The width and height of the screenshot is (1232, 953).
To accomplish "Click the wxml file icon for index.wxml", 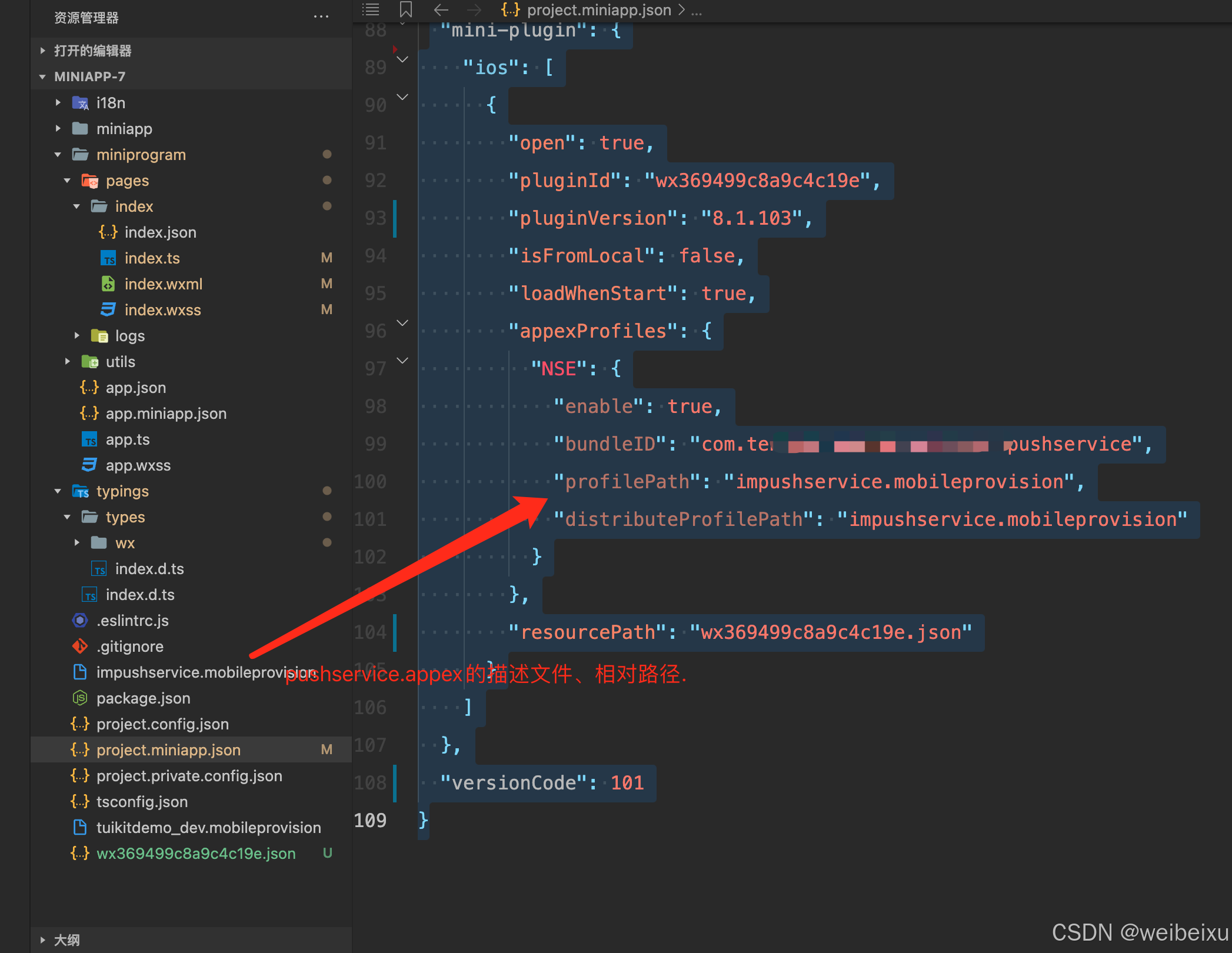I will coord(108,284).
